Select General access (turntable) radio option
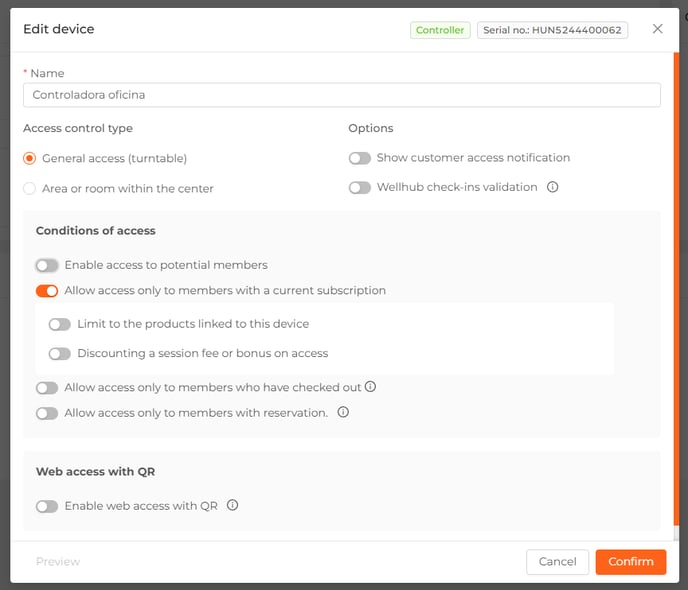 coord(29,158)
